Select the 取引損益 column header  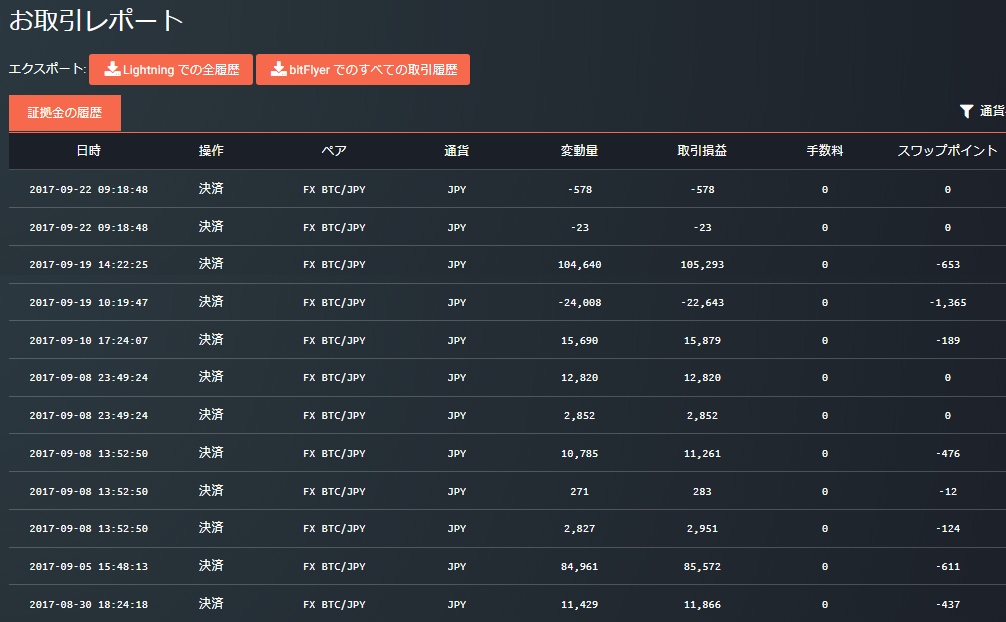[x=702, y=151]
